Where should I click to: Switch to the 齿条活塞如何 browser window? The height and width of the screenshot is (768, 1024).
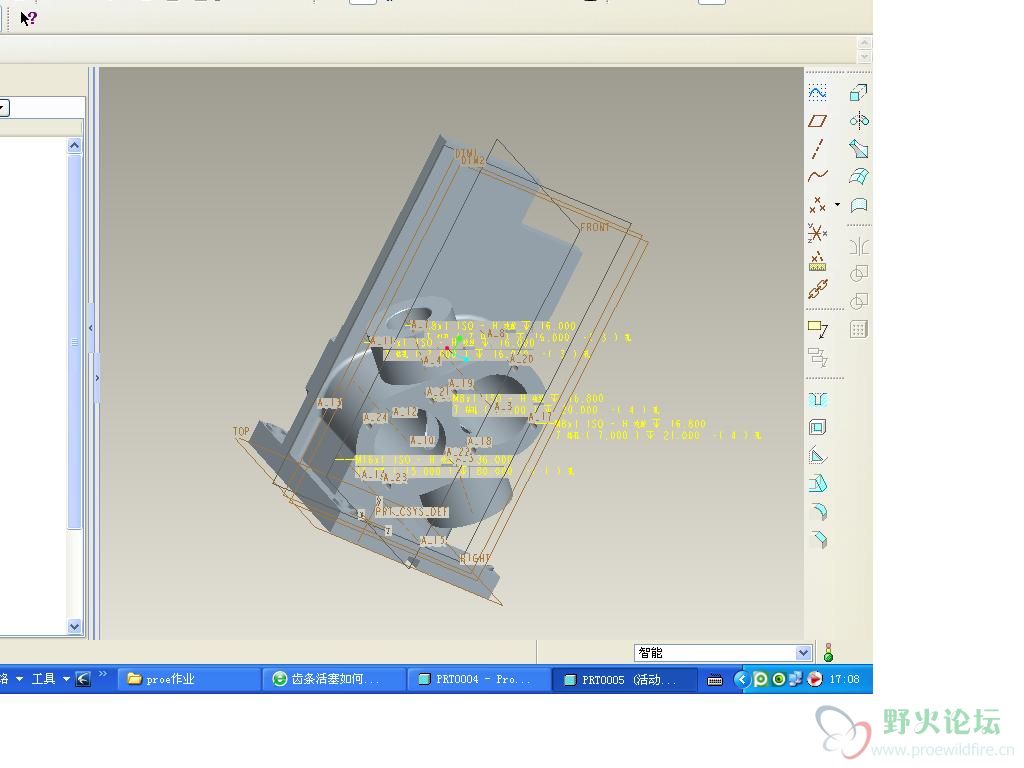334,679
